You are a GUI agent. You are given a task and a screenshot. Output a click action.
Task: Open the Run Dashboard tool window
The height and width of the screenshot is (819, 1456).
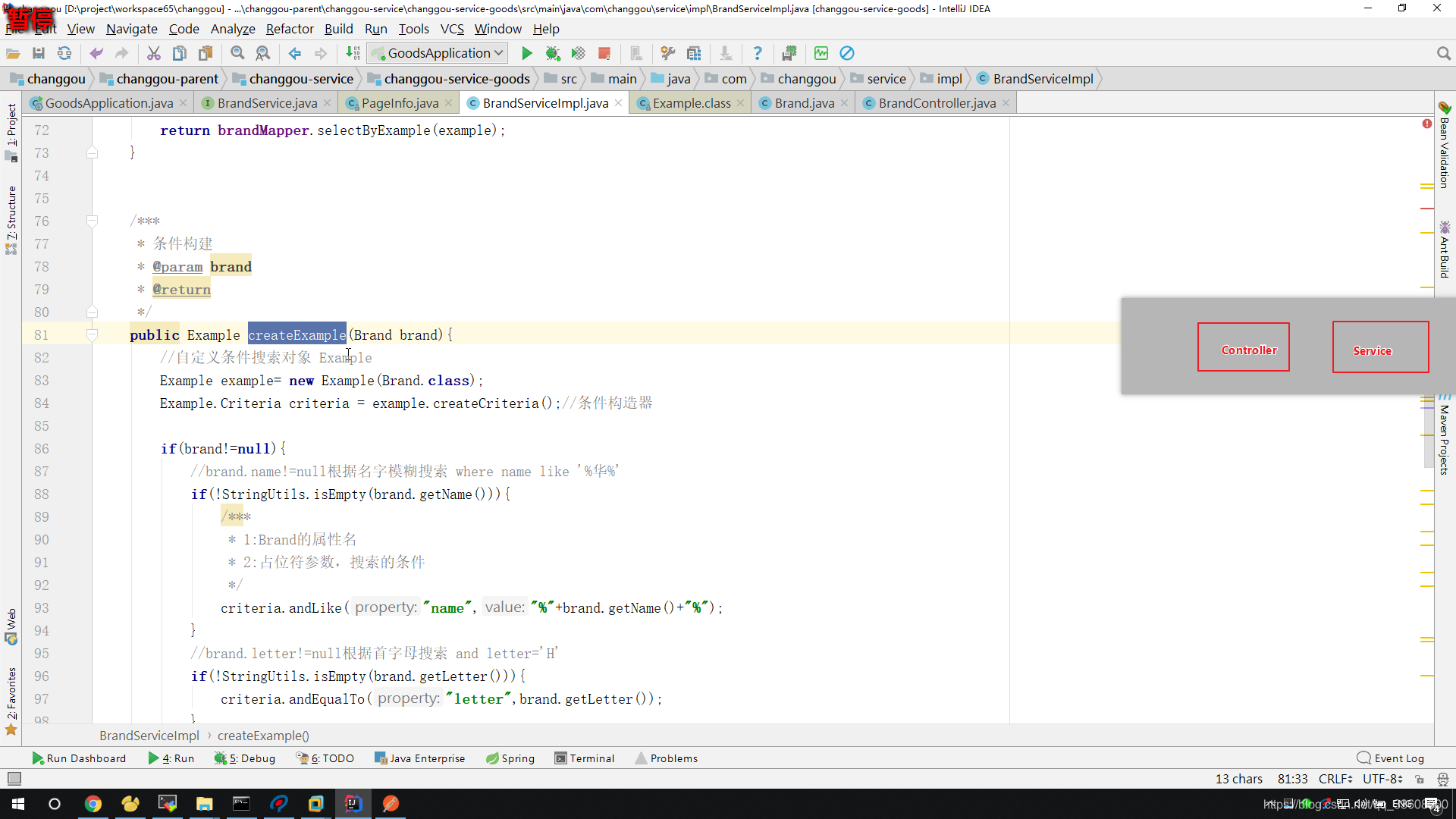79,758
